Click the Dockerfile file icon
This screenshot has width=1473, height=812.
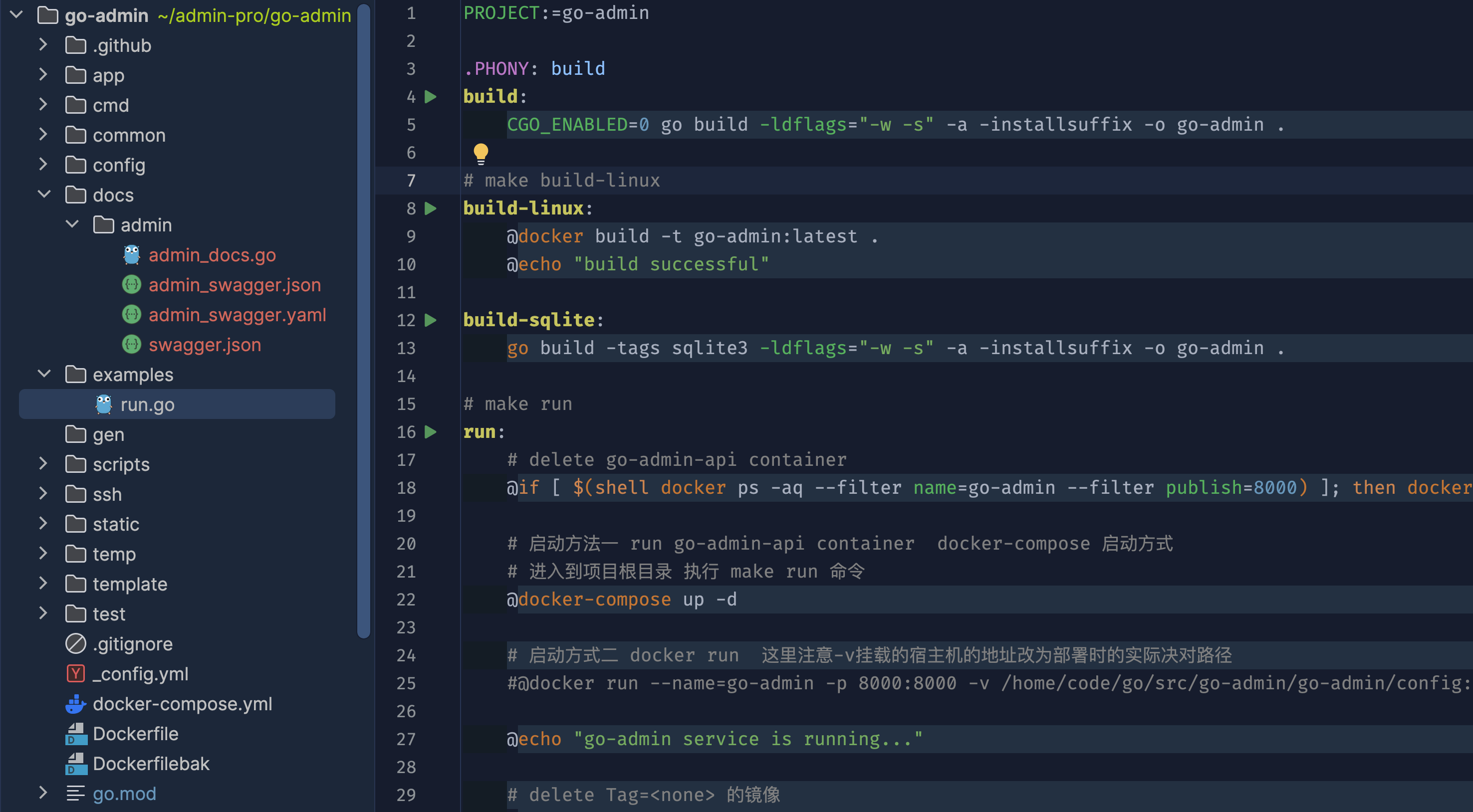point(75,734)
